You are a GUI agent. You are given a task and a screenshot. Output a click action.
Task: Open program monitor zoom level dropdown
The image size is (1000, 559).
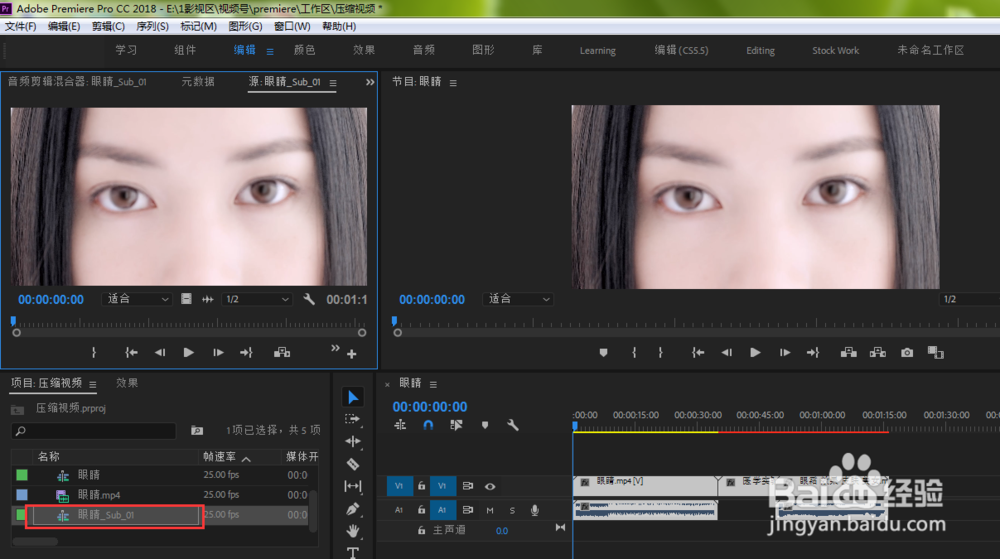(x=518, y=299)
